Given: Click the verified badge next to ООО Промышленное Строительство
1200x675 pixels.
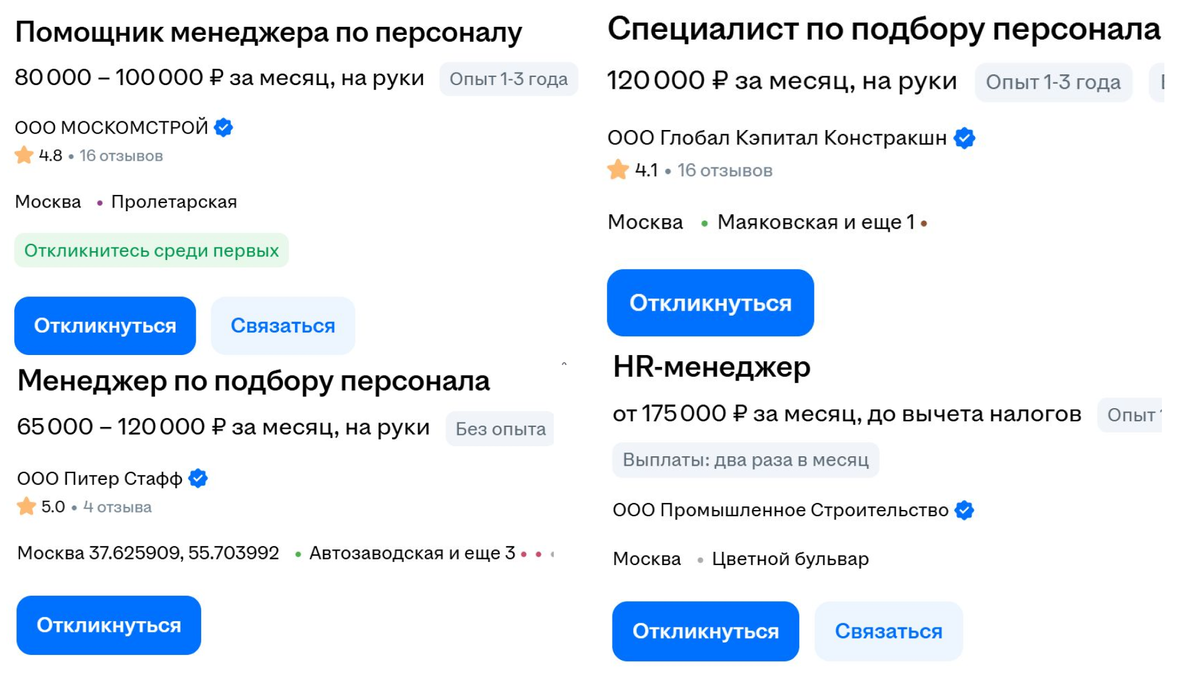Looking at the screenshot, I should pyautogui.click(x=963, y=510).
